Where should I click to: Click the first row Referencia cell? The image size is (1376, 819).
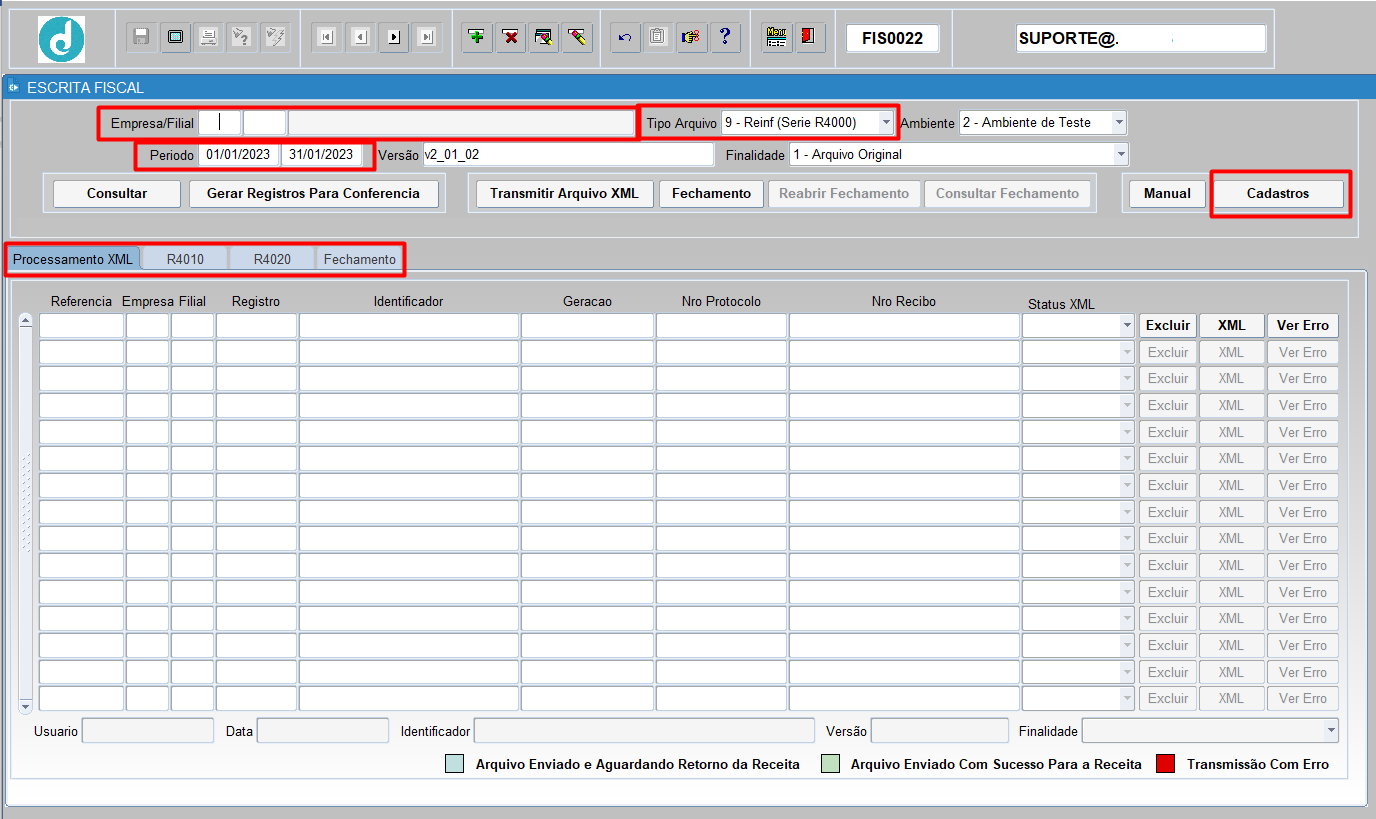pos(81,325)
